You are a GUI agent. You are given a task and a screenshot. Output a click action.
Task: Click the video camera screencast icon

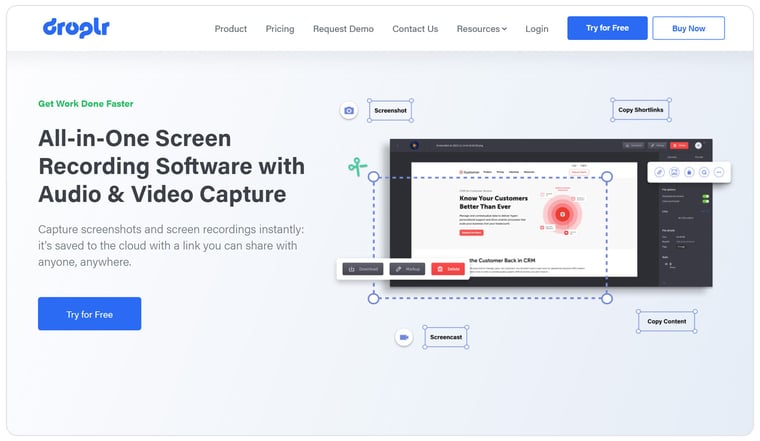pyautogui.click(x=403, y=337)
